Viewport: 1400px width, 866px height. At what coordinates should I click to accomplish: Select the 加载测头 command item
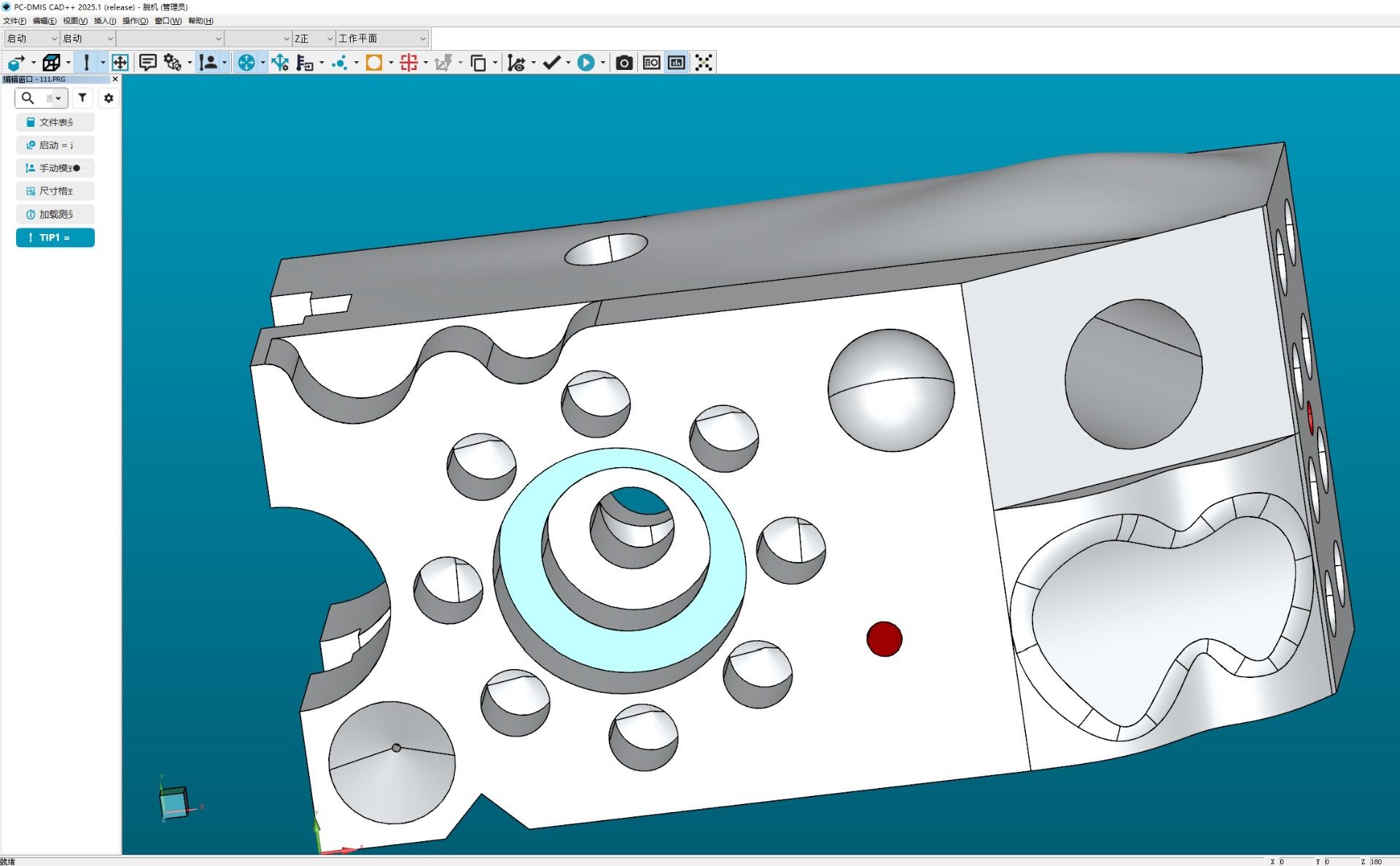pos(55,214)
